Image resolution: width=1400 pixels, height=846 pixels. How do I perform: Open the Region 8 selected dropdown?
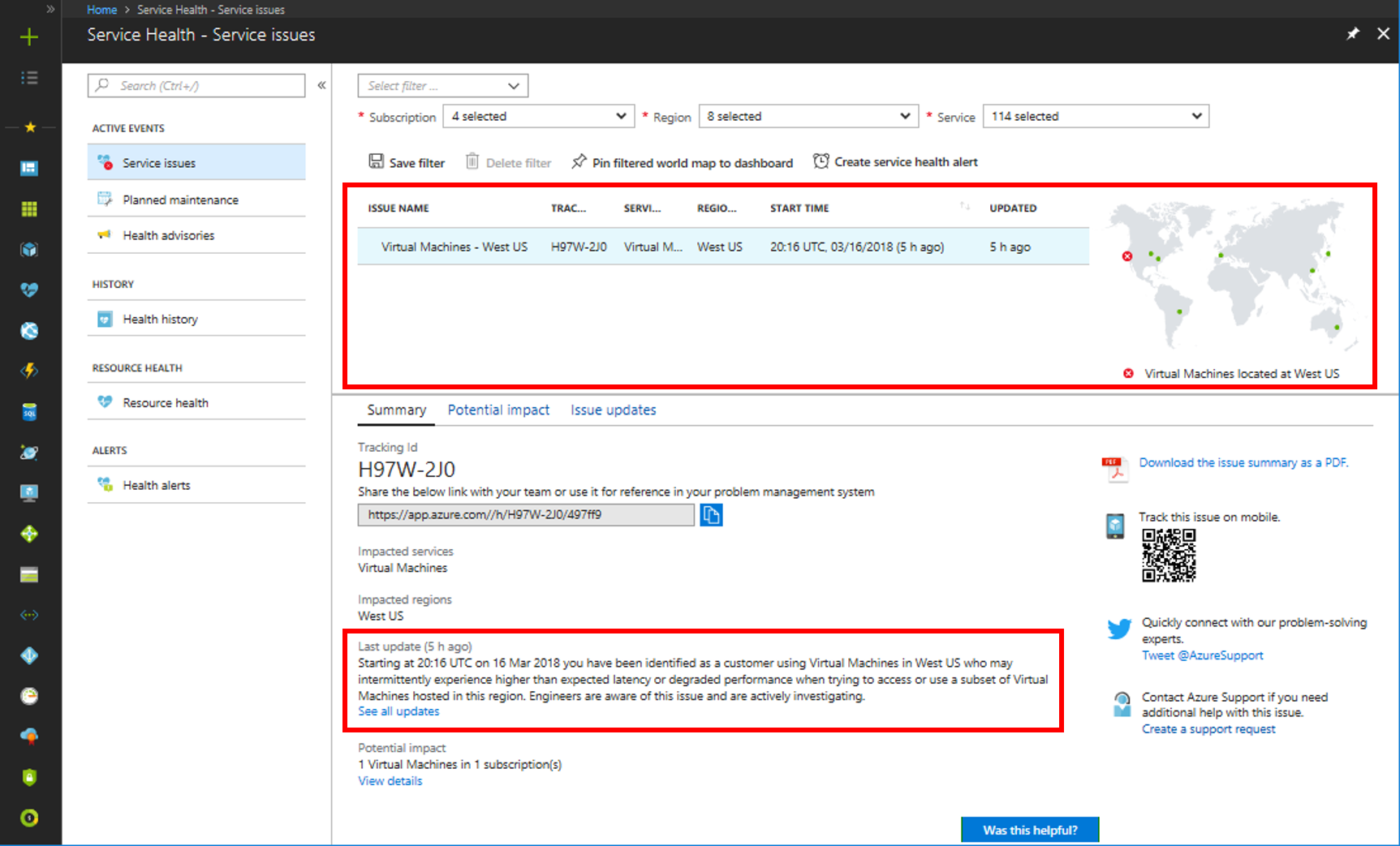click(808, 116)
